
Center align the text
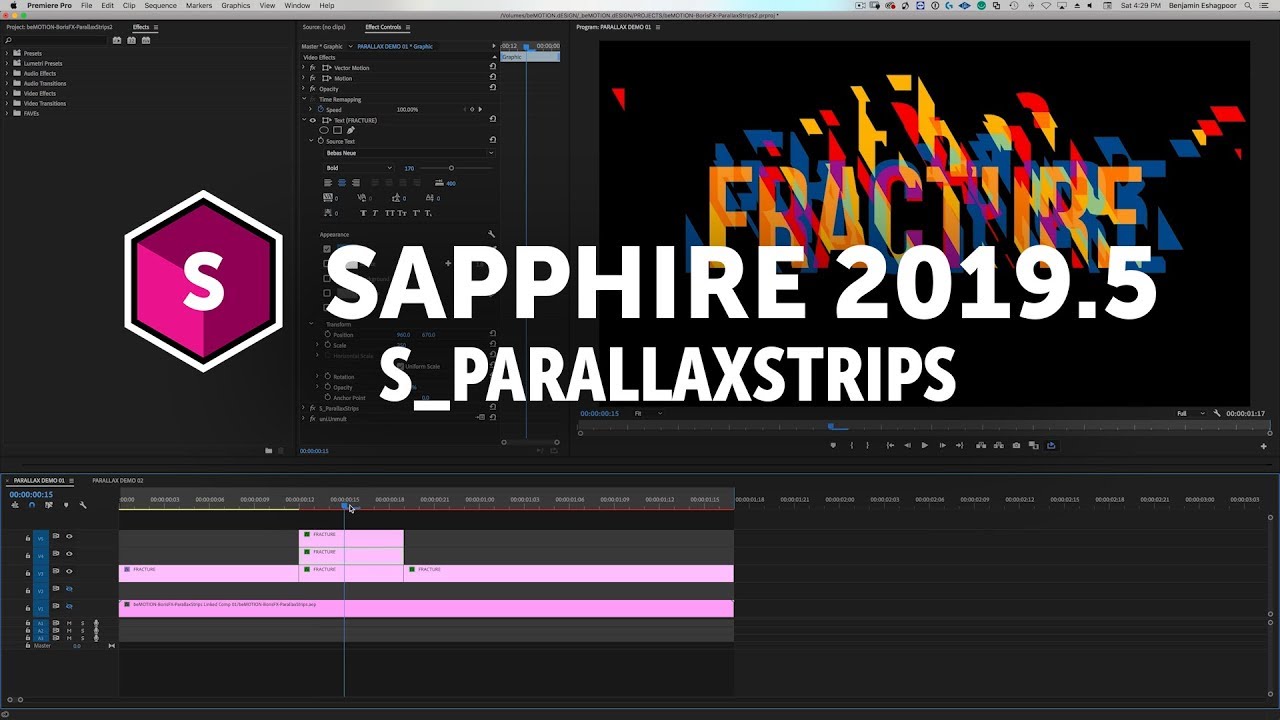pos(342,183)
